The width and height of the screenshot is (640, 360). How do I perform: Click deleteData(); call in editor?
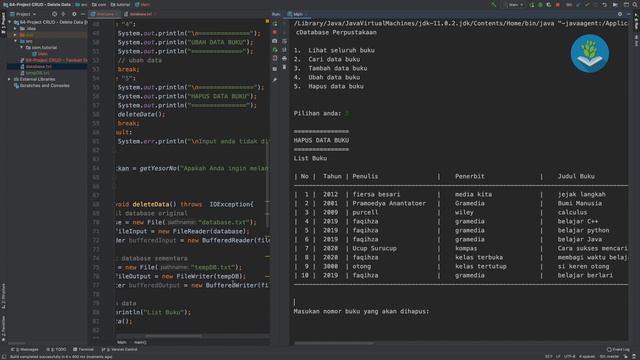coord(142,114)
